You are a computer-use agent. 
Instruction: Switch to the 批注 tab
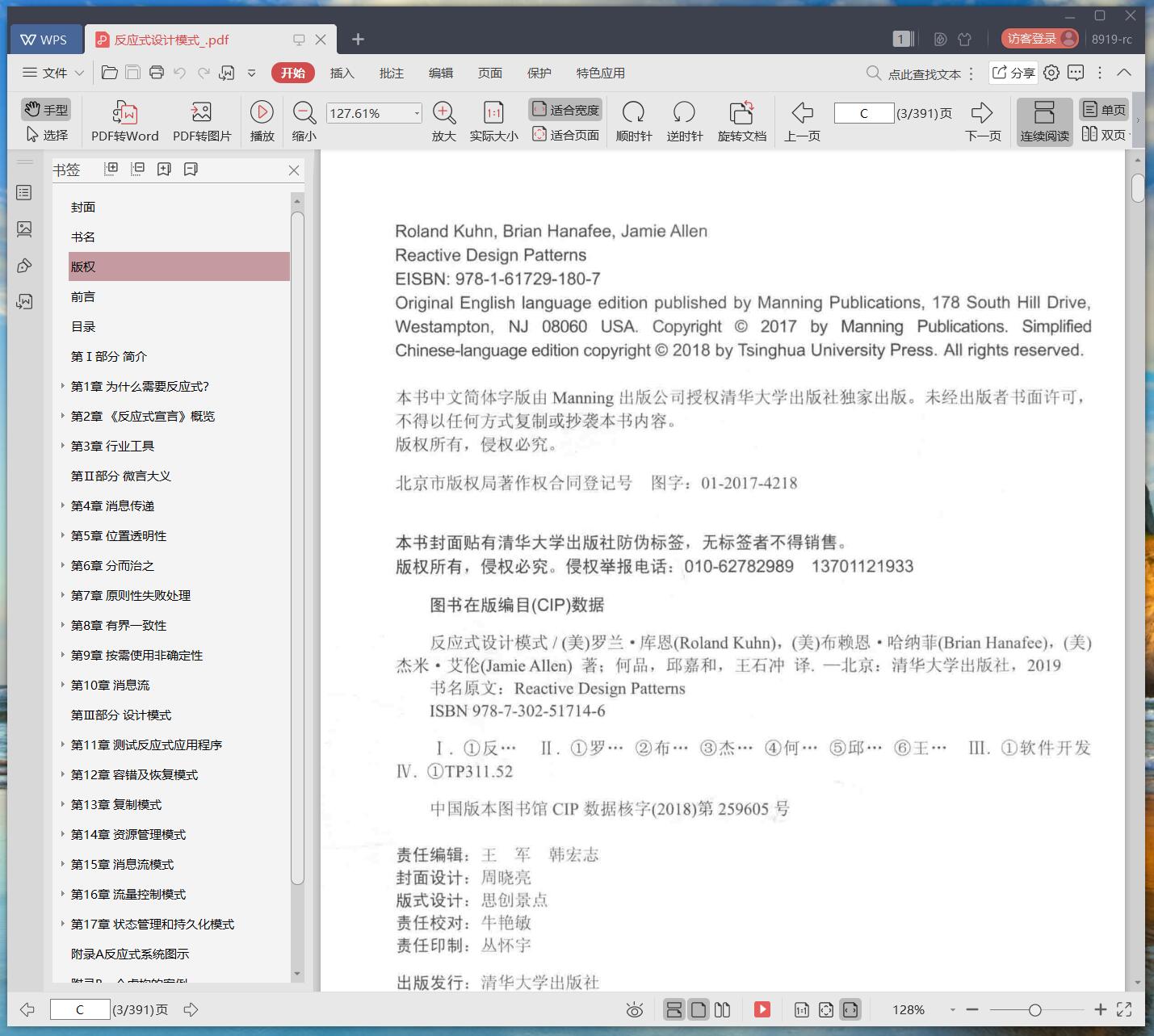tap(391, 73)
